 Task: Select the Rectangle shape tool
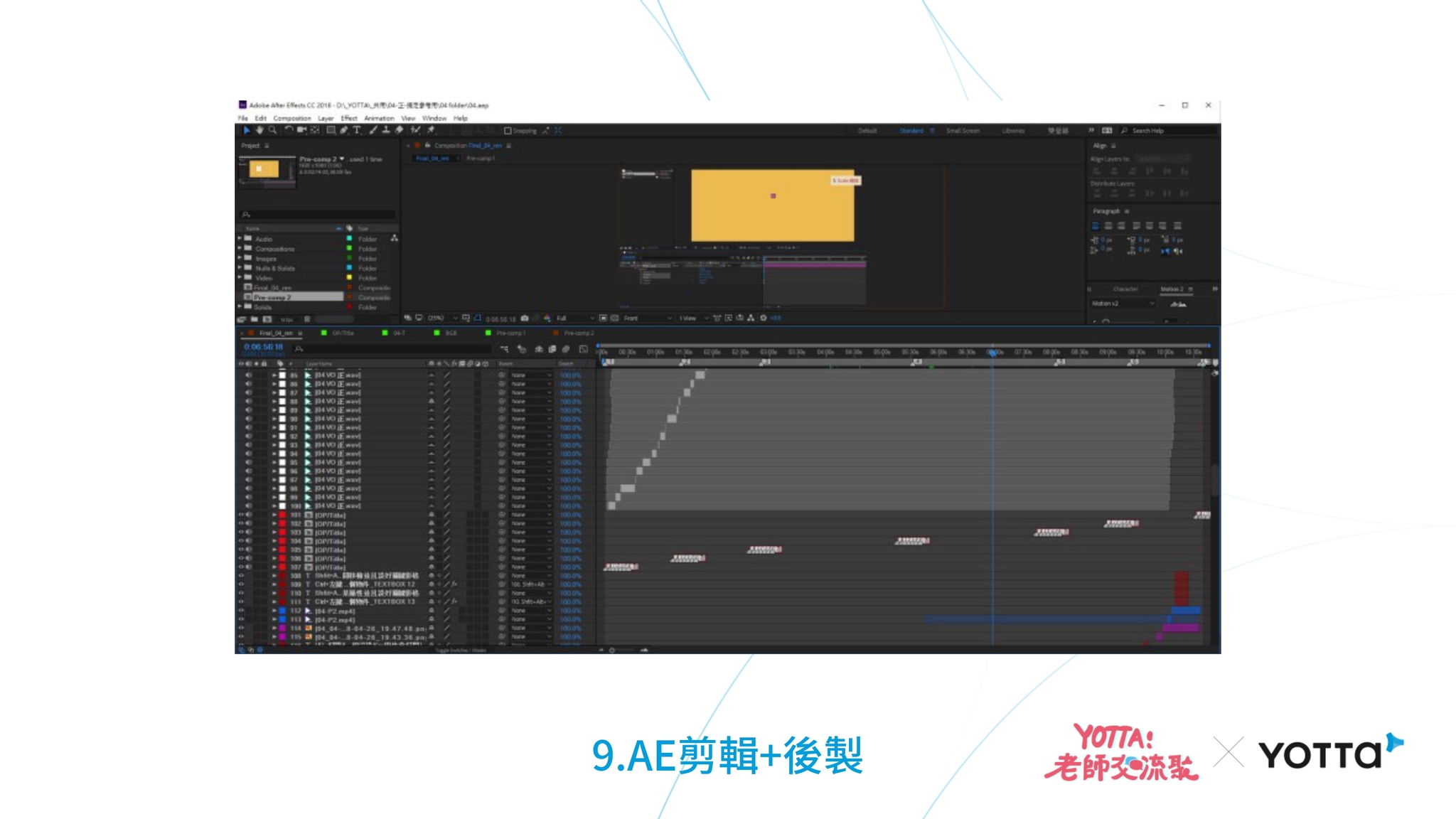(x=331, y=131)
